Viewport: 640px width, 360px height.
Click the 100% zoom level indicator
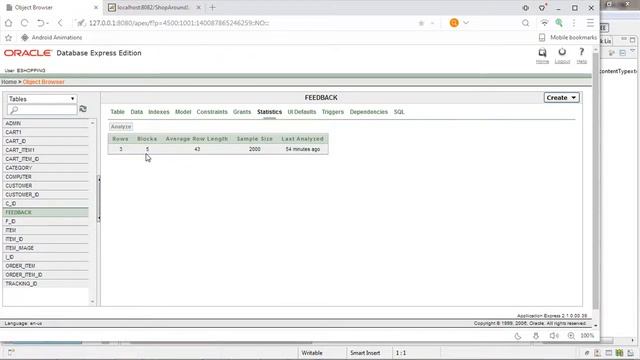point(587,336)
